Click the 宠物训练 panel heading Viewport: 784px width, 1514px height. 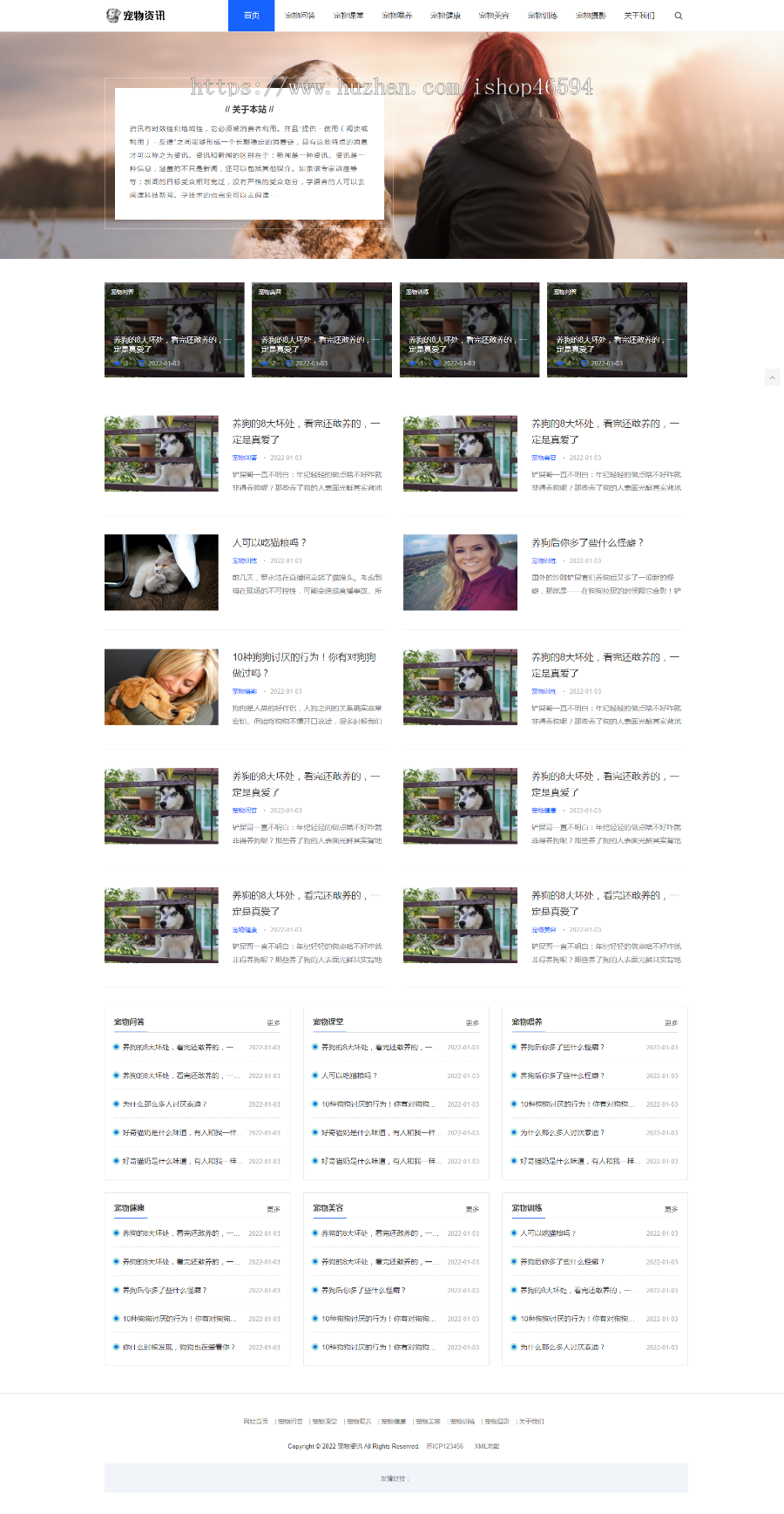[527, 1208]
